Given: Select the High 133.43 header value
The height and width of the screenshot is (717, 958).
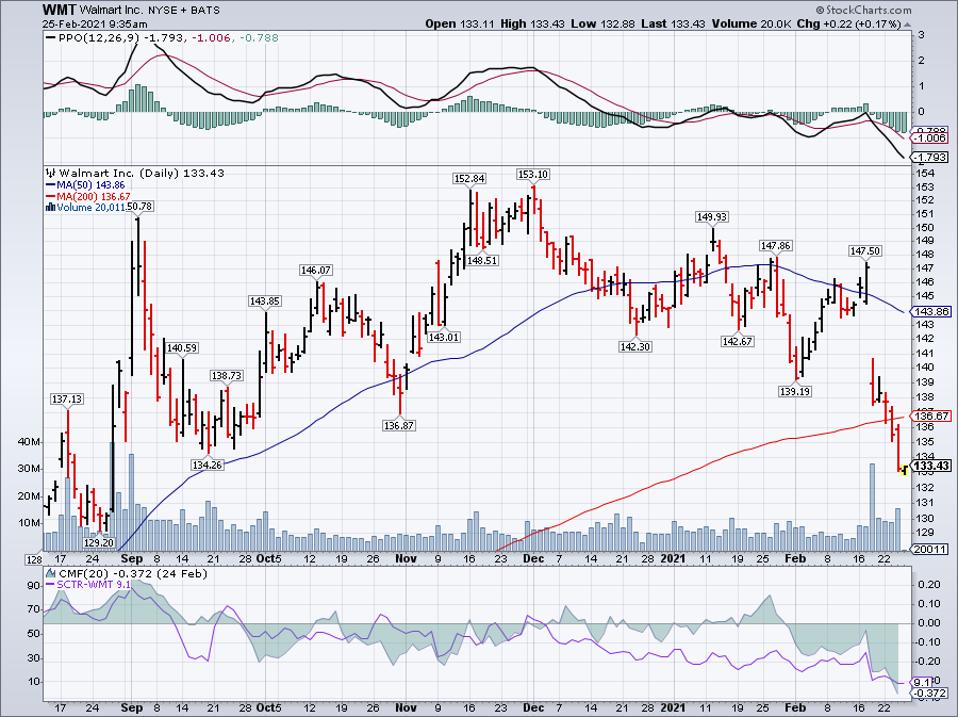Looking at the screenshot, I should (x=533, y=24).
